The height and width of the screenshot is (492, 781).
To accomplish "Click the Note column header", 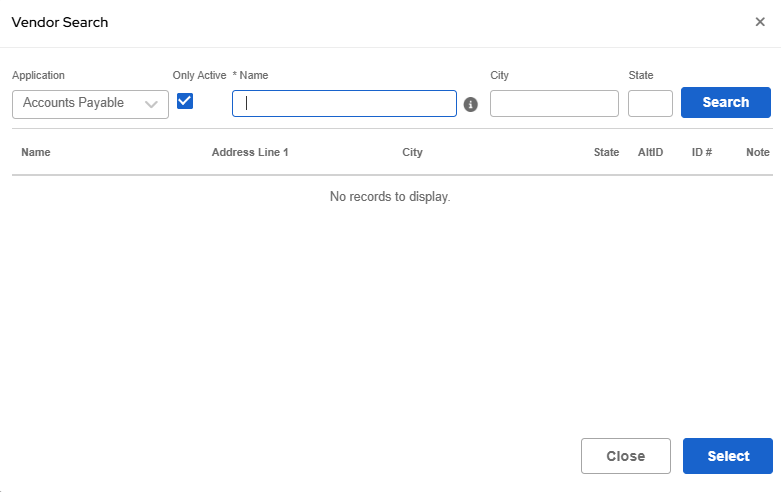I will [757, 153].
